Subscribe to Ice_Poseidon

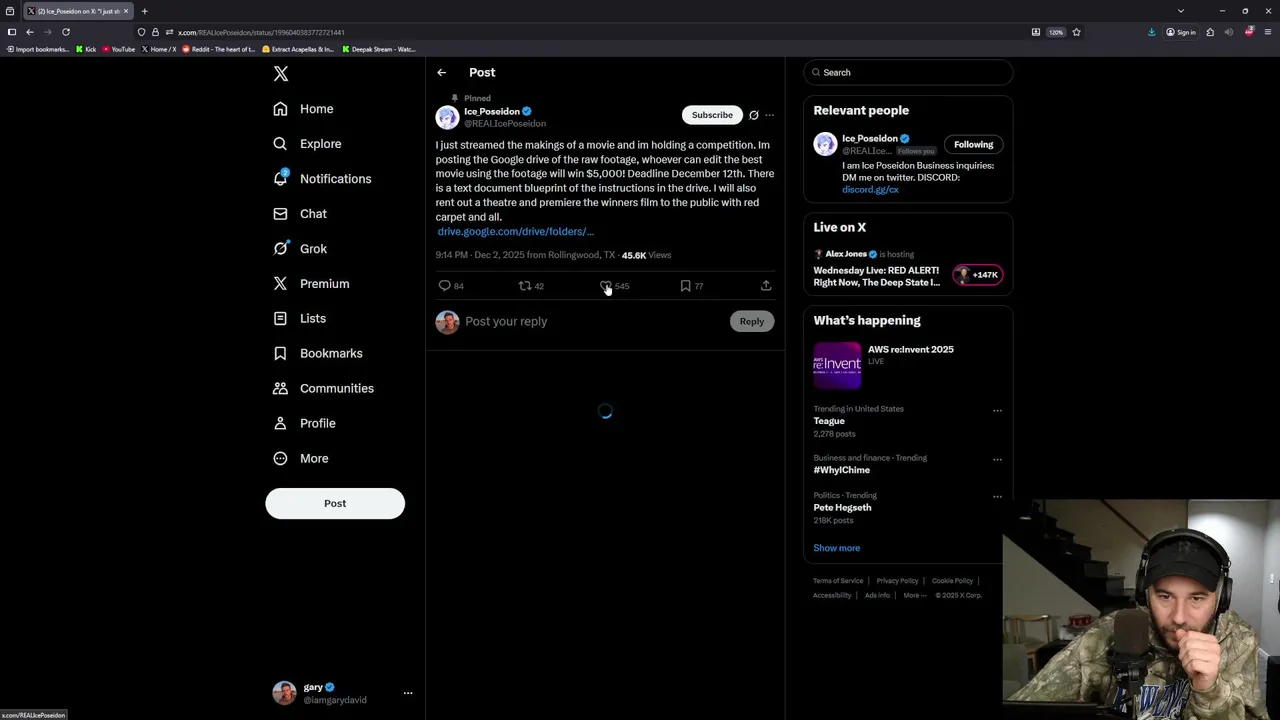coord(712,115)
